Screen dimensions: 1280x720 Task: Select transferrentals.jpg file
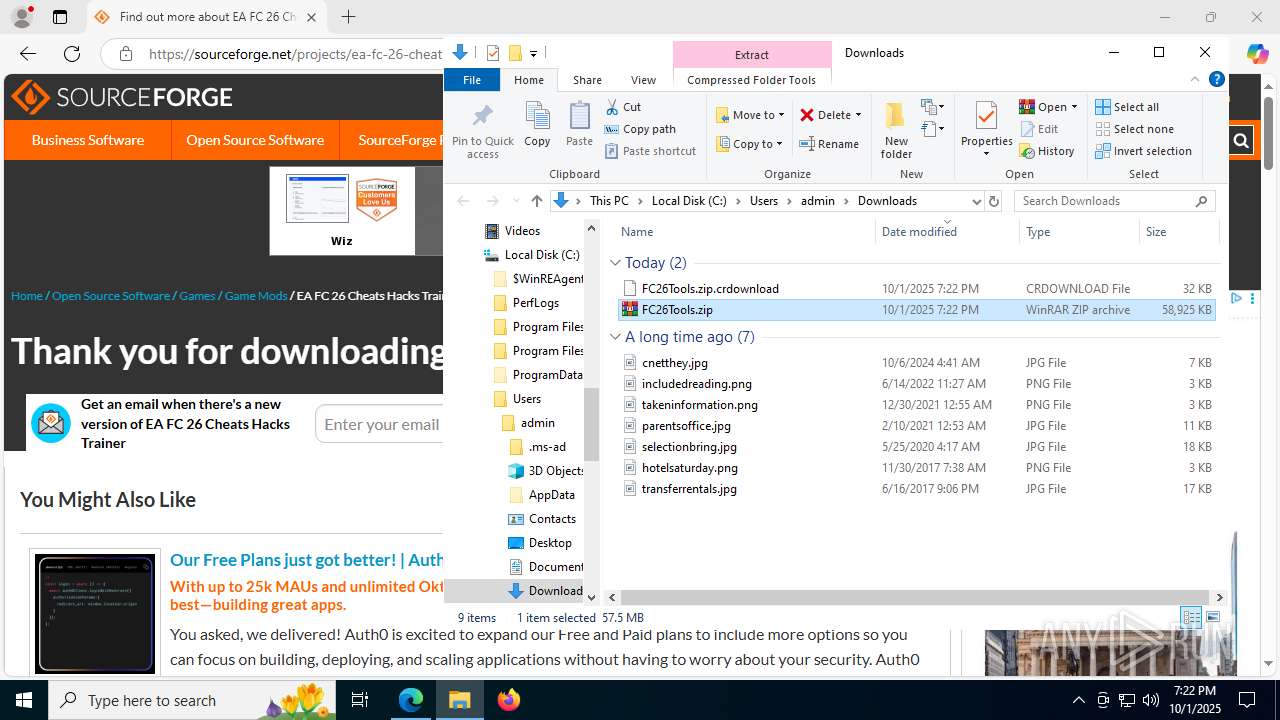click(917, 489)
